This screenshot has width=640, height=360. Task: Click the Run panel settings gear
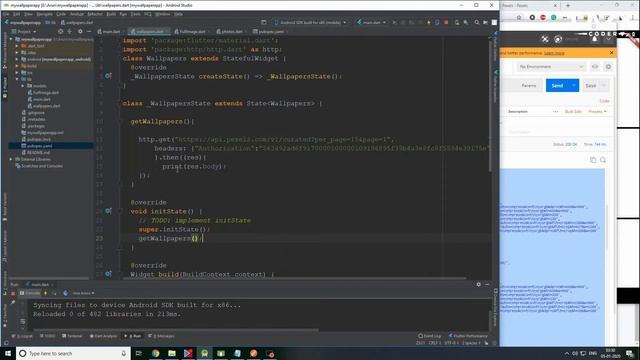point(478,284)
